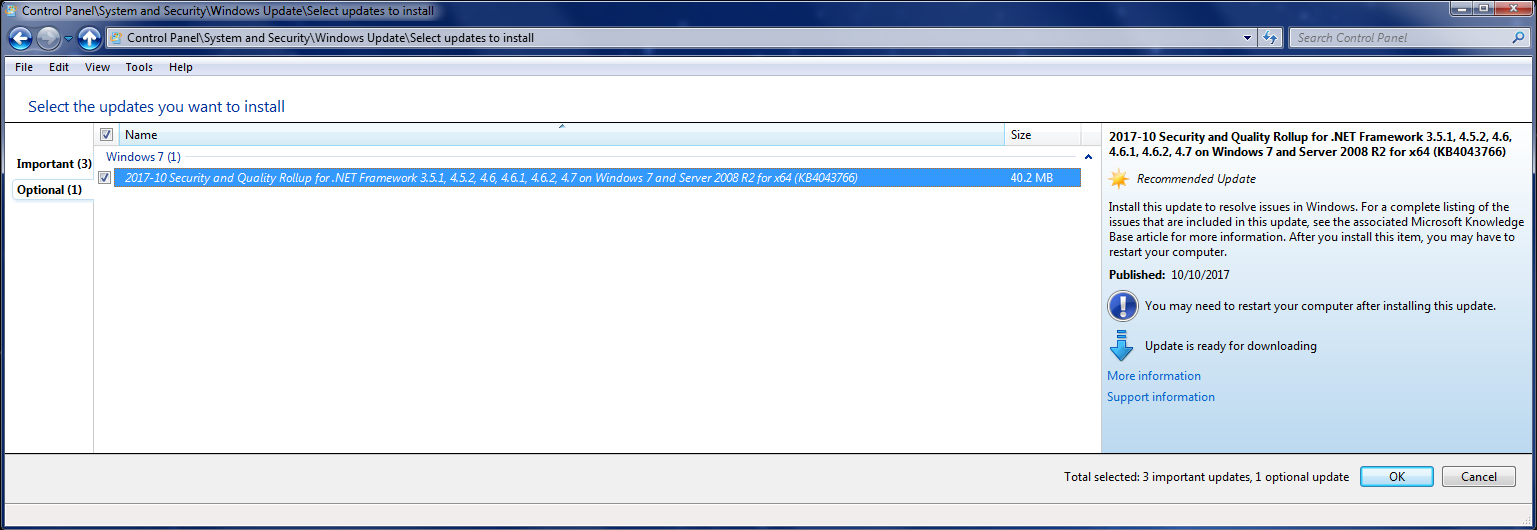Open the recent pages dropdown arrow
Screen dimensions: 1537x530
pyautogui.click(x=68, y=39)
